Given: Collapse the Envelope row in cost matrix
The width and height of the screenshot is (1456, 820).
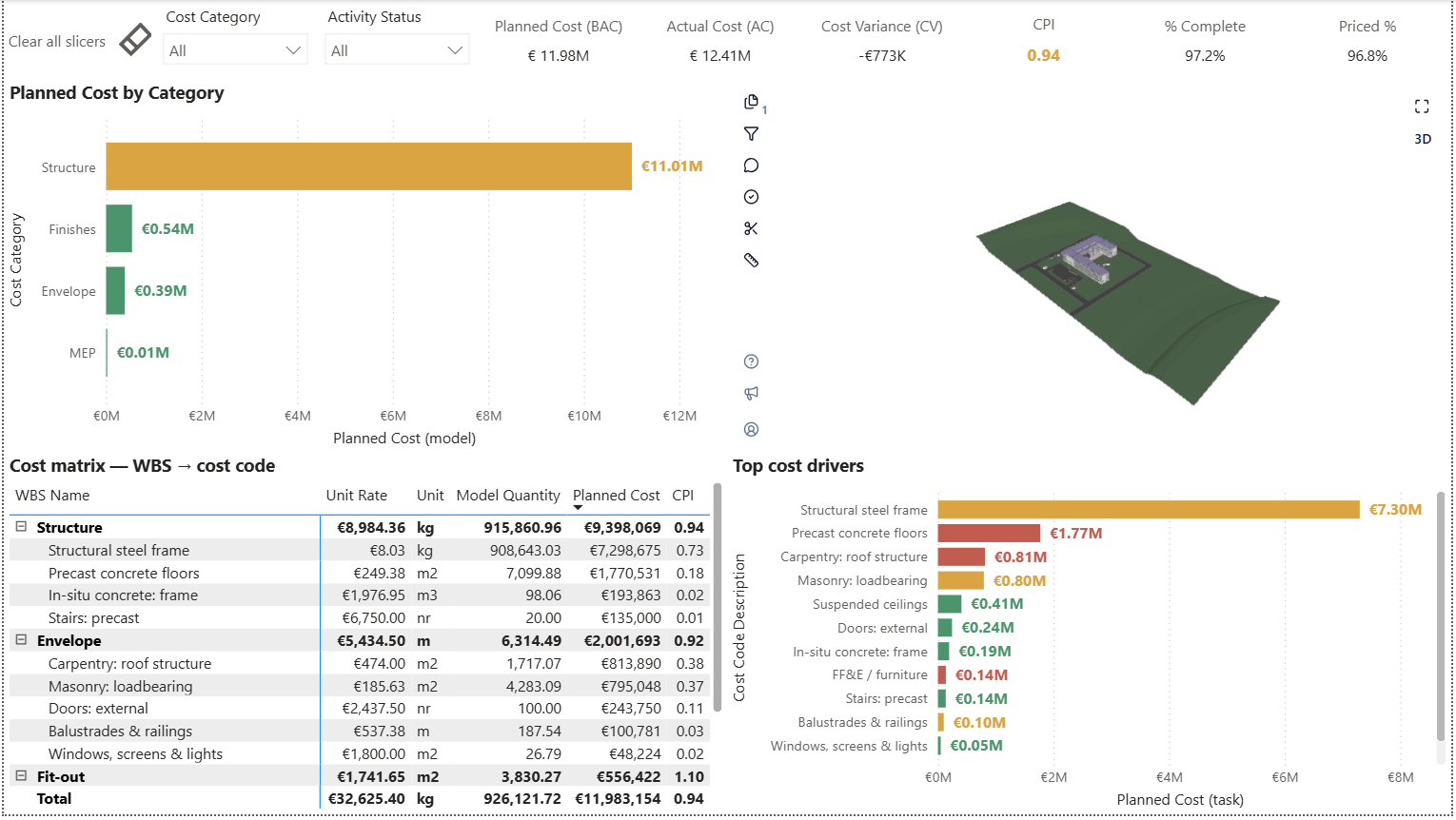Looking at the screenshot, I should (21, 640).
